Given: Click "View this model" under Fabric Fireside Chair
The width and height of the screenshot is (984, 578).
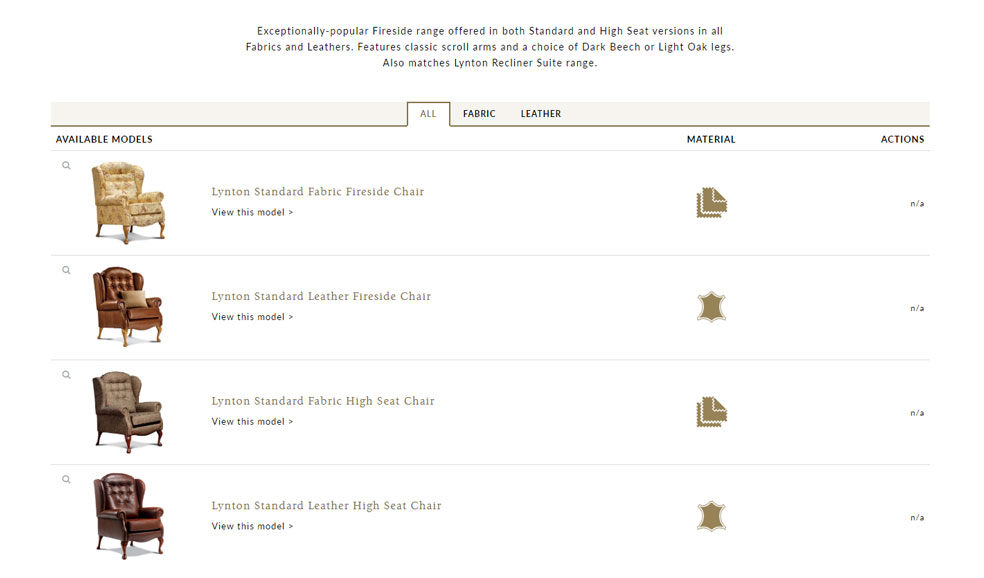Looking at the screenshot, I should pyautogui.click(x=252, y=212).
